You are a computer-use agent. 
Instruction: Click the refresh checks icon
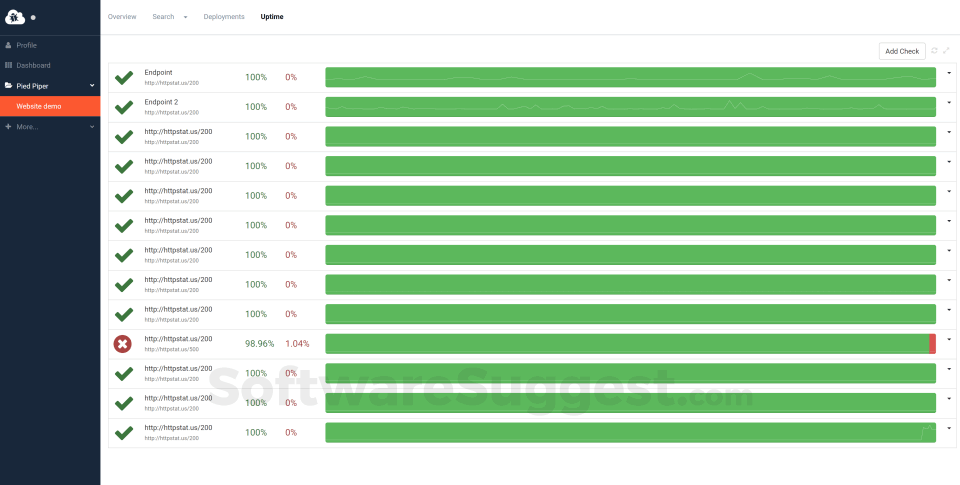[934, 50]
